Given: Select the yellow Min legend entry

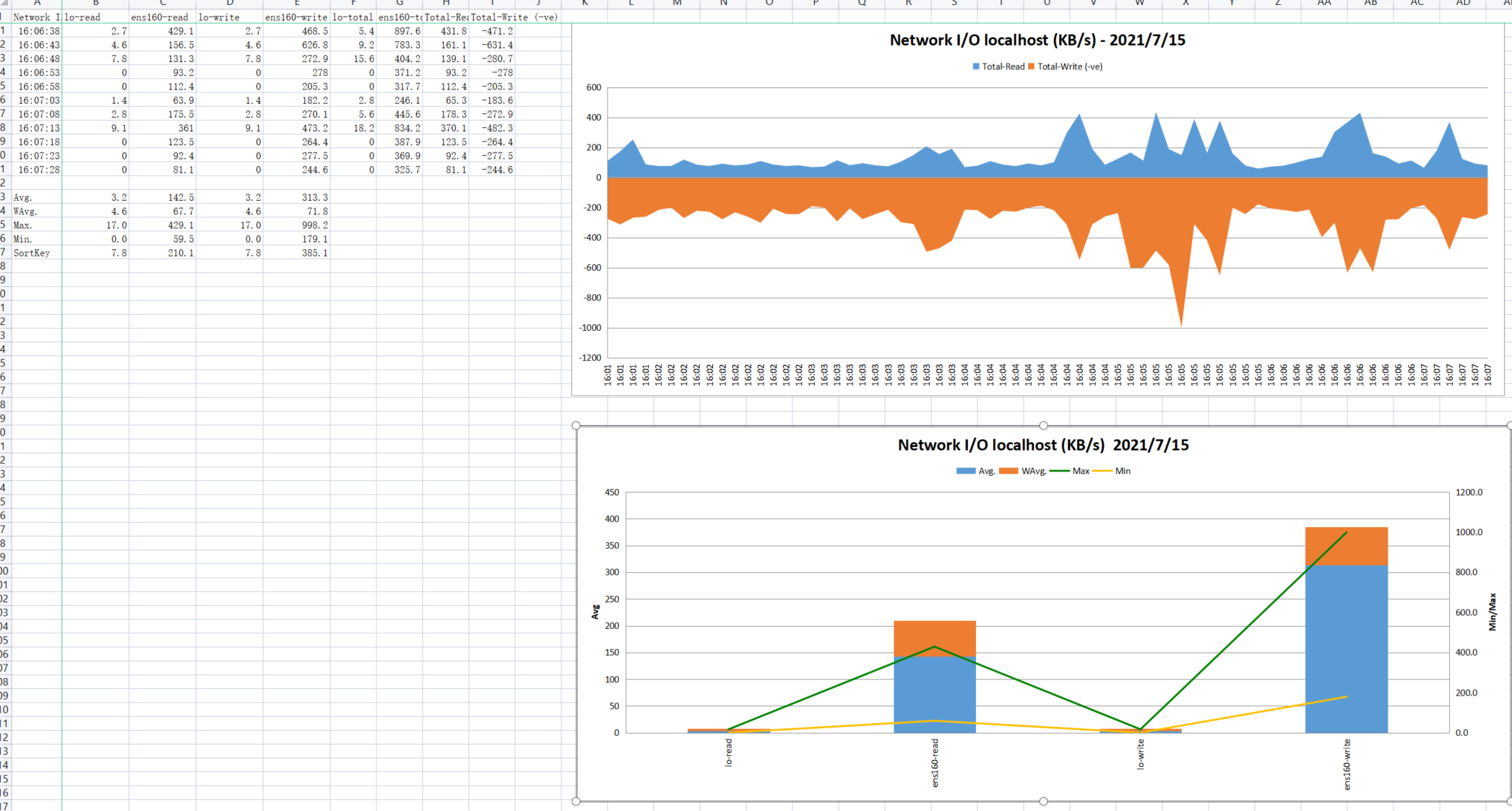Looking at the screenshot, I should coord(1122,471).
